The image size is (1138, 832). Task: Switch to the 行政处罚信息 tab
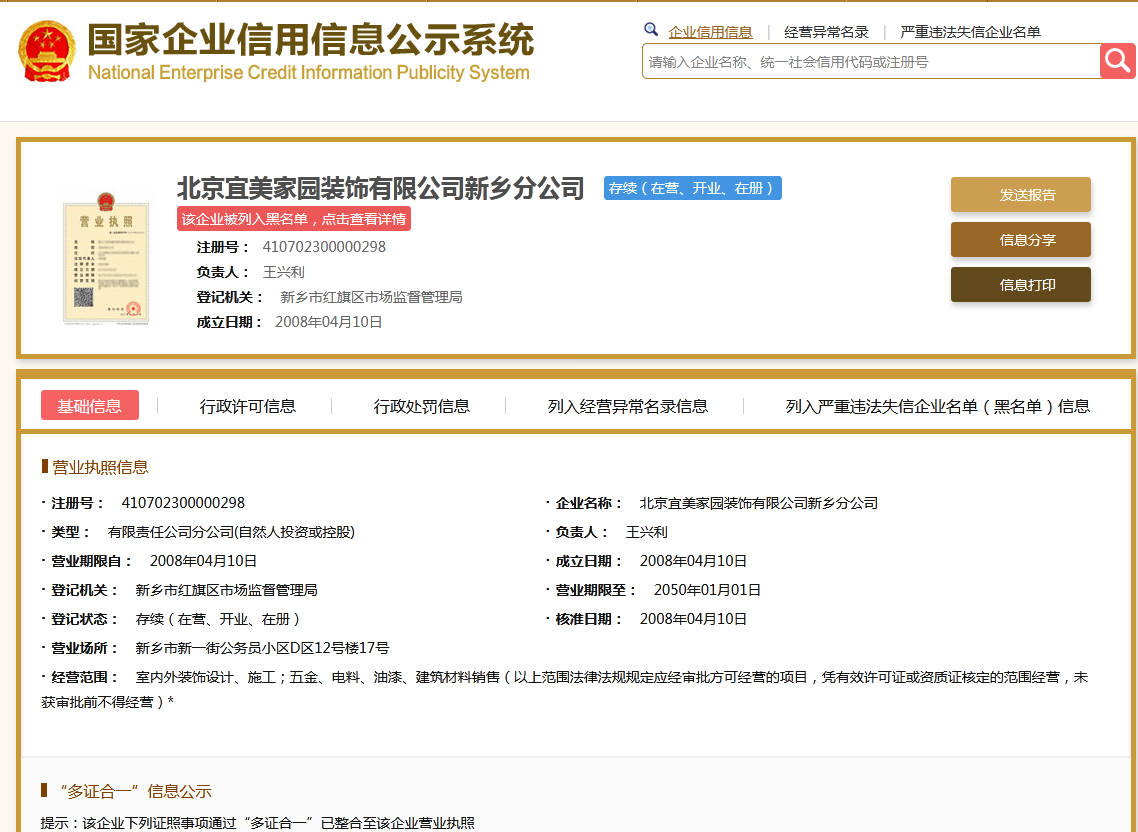click(x=421, y=406)
